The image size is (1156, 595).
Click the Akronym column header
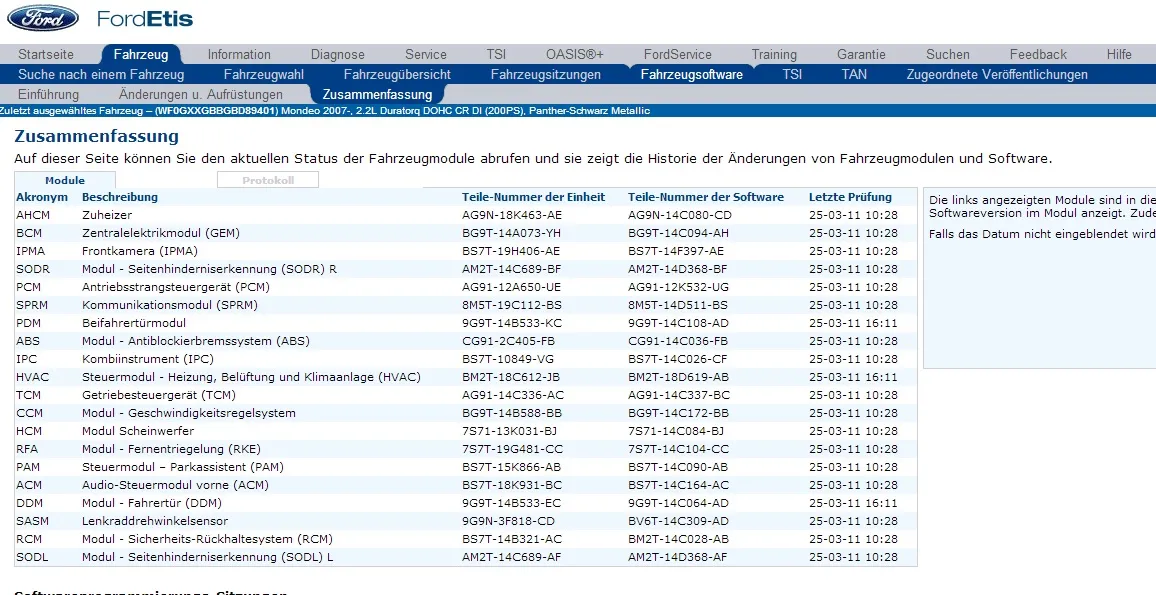point(42,197)
